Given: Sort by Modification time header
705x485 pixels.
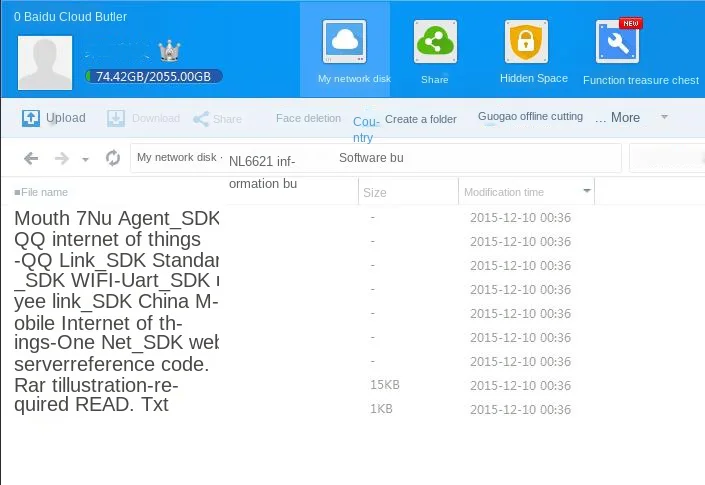Looking at the screenshot, I should [x=504, y=192].
